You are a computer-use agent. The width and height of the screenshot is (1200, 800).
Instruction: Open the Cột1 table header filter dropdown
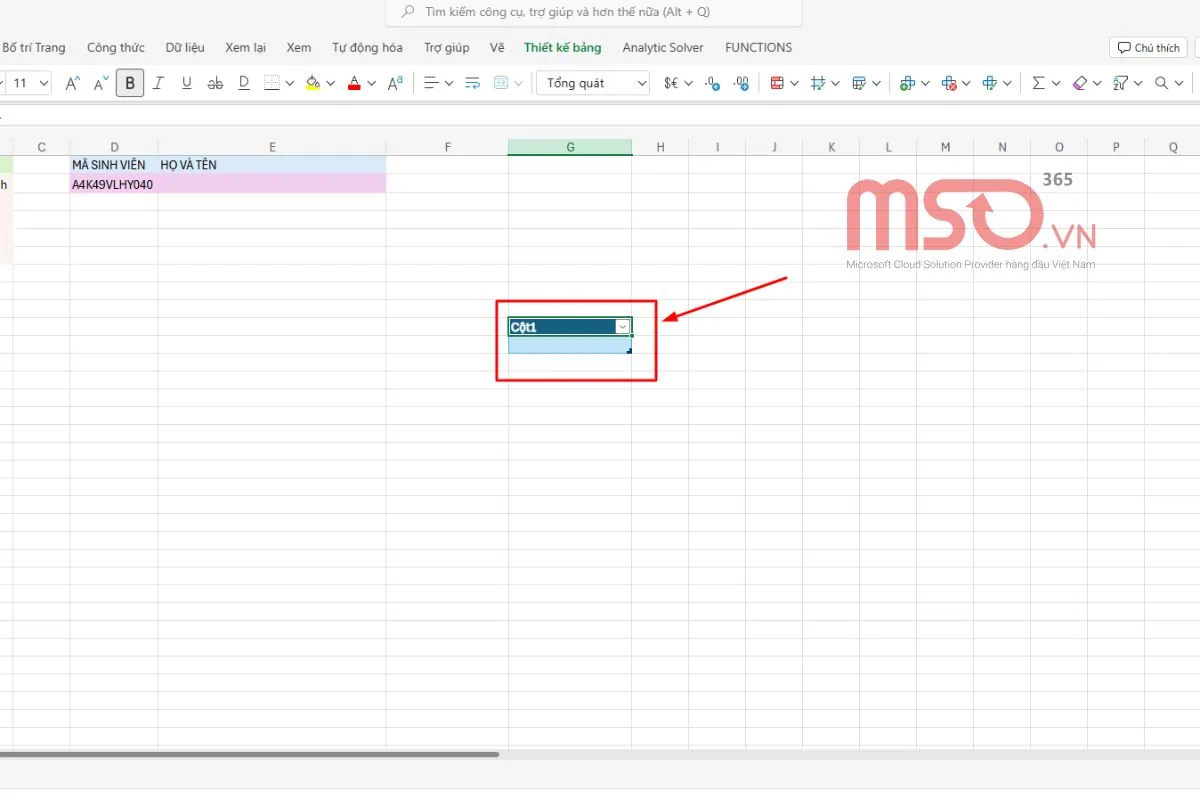coord(622,327)
